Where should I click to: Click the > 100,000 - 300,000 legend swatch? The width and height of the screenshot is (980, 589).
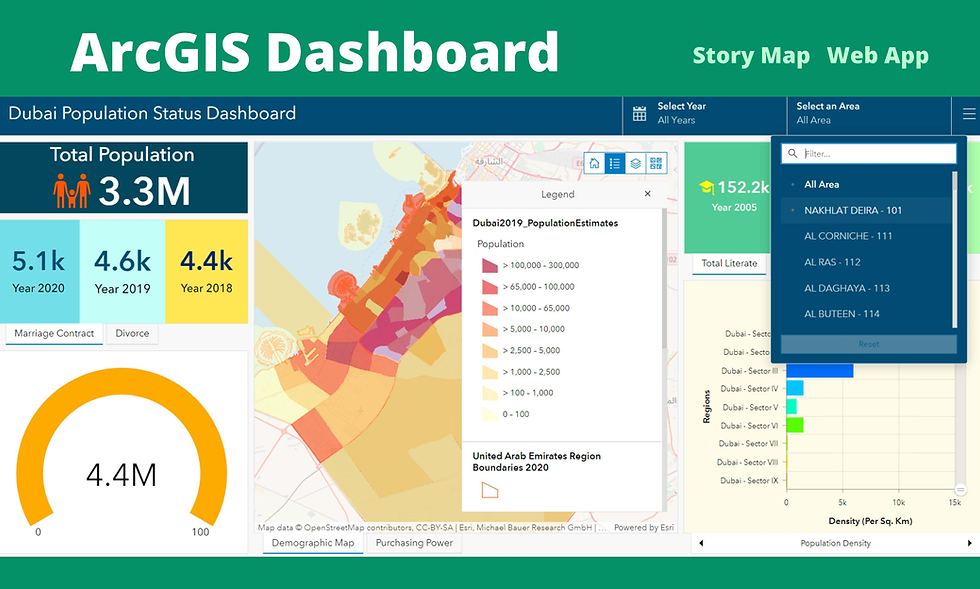490,265
